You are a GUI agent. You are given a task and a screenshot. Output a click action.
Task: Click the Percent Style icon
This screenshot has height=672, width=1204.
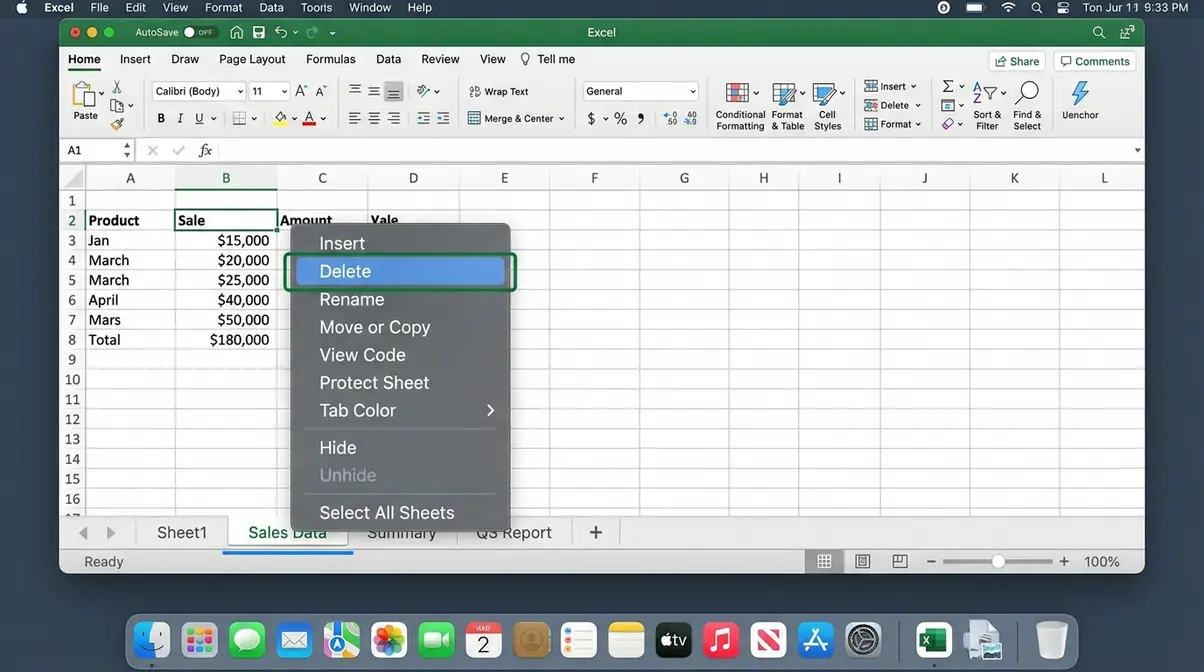620,118
